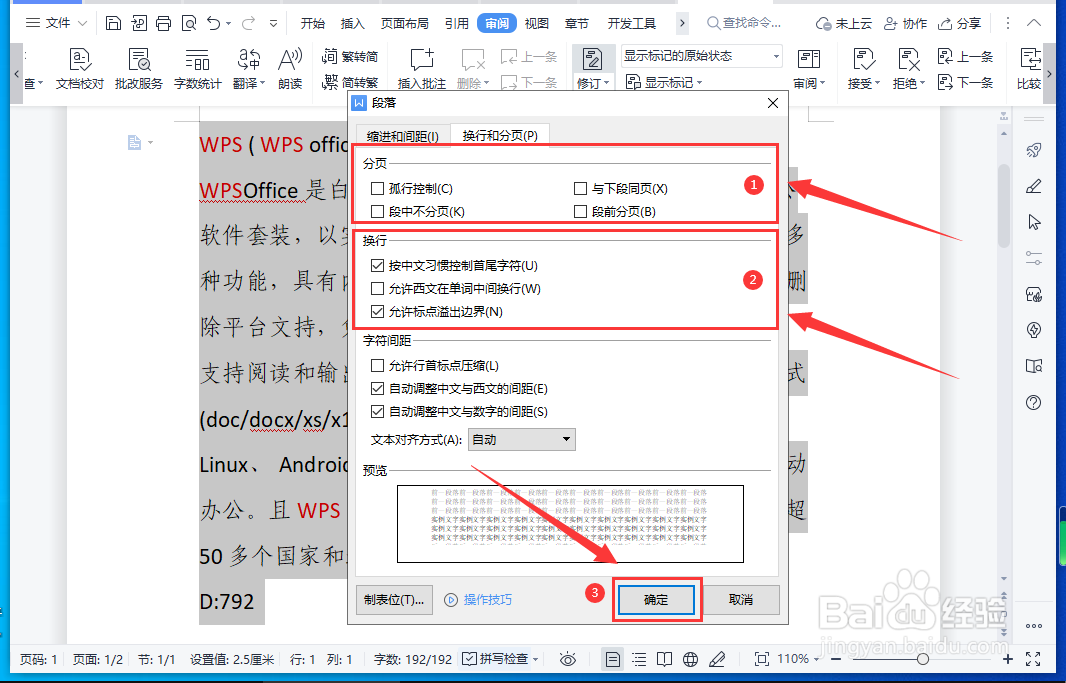
Task: Click fullscreen icon in status bar
Action: point(1033,659)
